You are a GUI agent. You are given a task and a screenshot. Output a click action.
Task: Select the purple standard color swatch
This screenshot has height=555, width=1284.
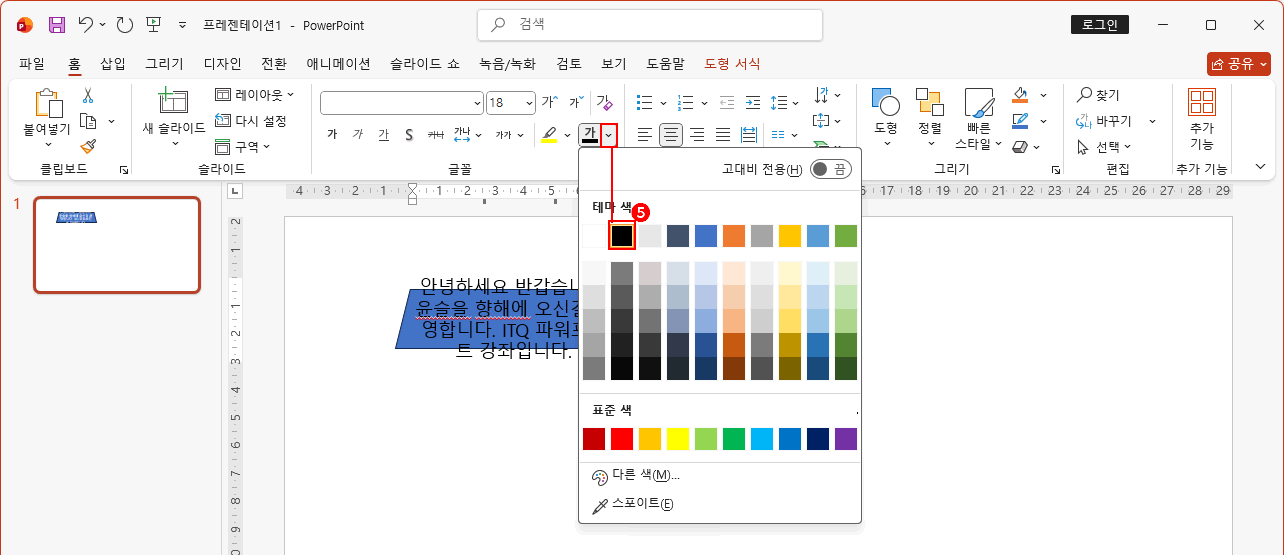[x=846, y=439]
